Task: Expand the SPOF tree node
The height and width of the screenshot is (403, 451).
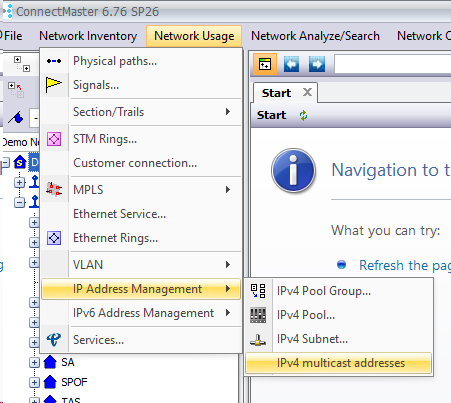Action: pos(34,382)
